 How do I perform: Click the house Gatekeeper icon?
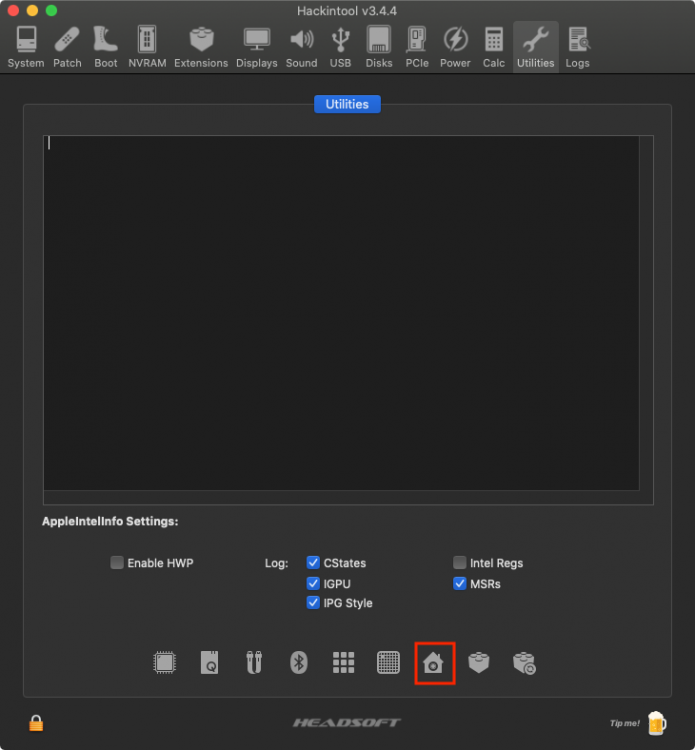pyautogui.click(x=433, y=663)
